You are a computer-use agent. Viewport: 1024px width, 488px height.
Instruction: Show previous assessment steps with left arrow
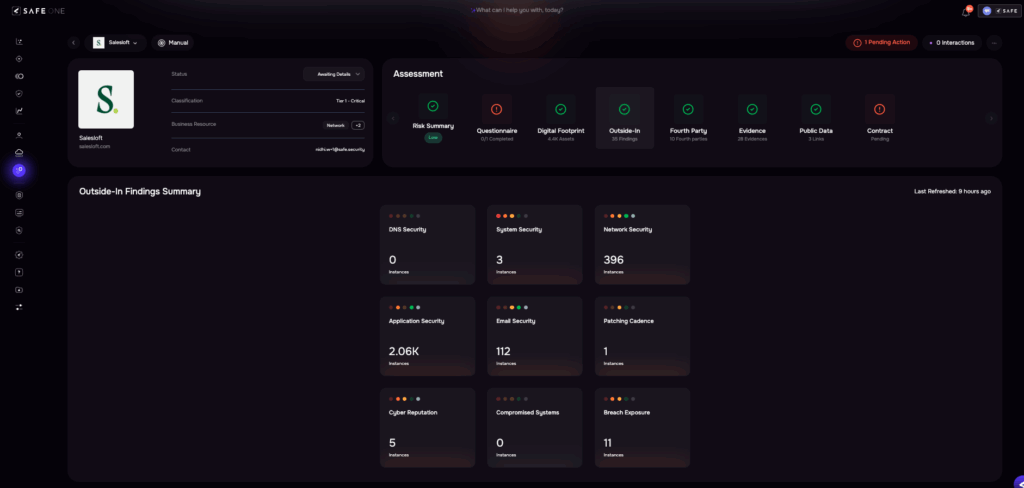click(393, 118)
